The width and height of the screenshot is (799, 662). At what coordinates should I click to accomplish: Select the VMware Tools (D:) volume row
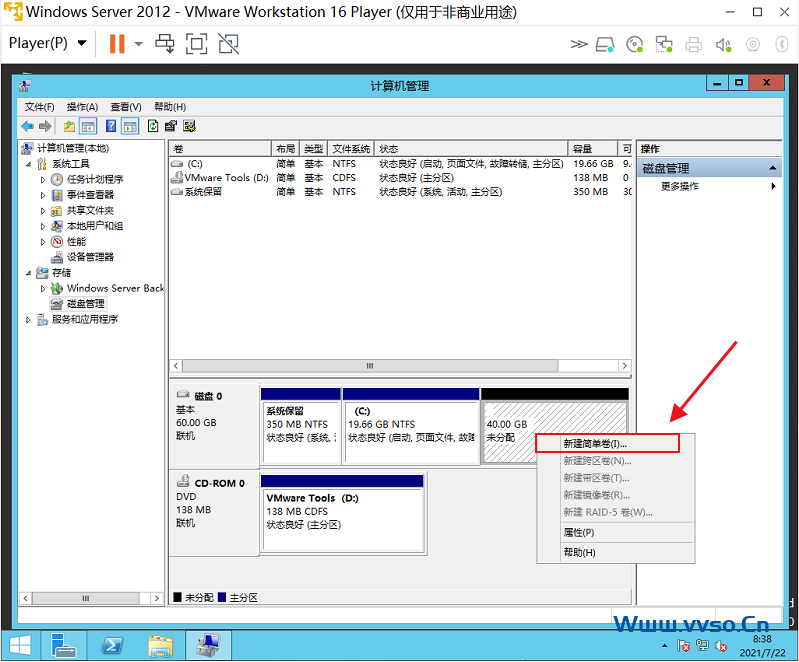pos(400,178)
